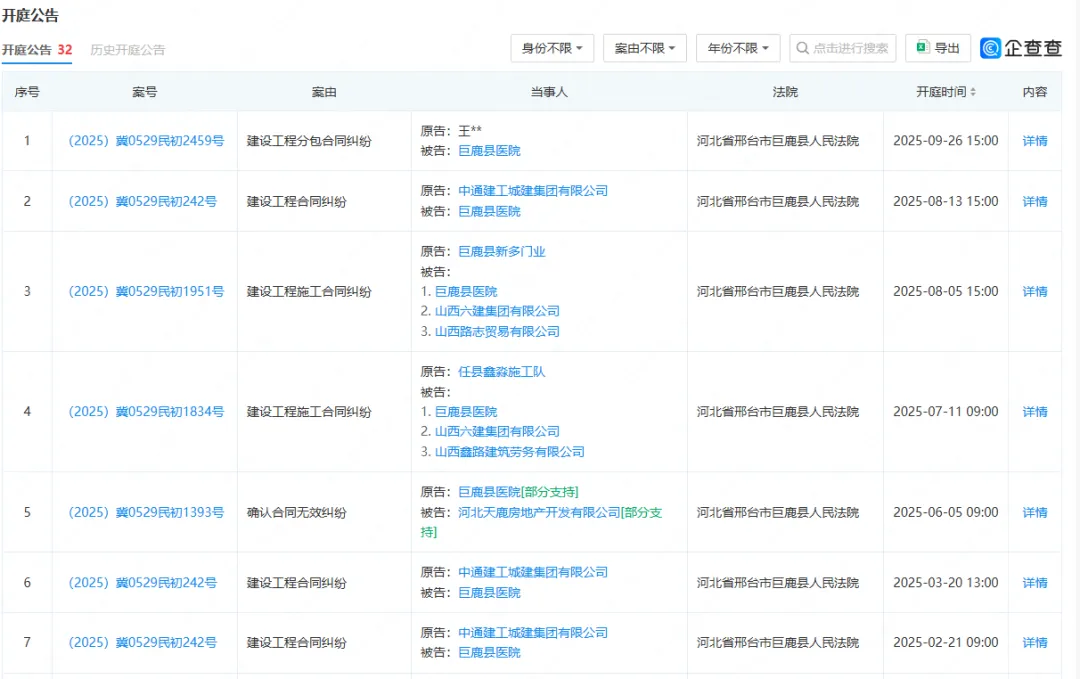
Task: Open case (2025)冀0529民初1393号
Action: 146,512
